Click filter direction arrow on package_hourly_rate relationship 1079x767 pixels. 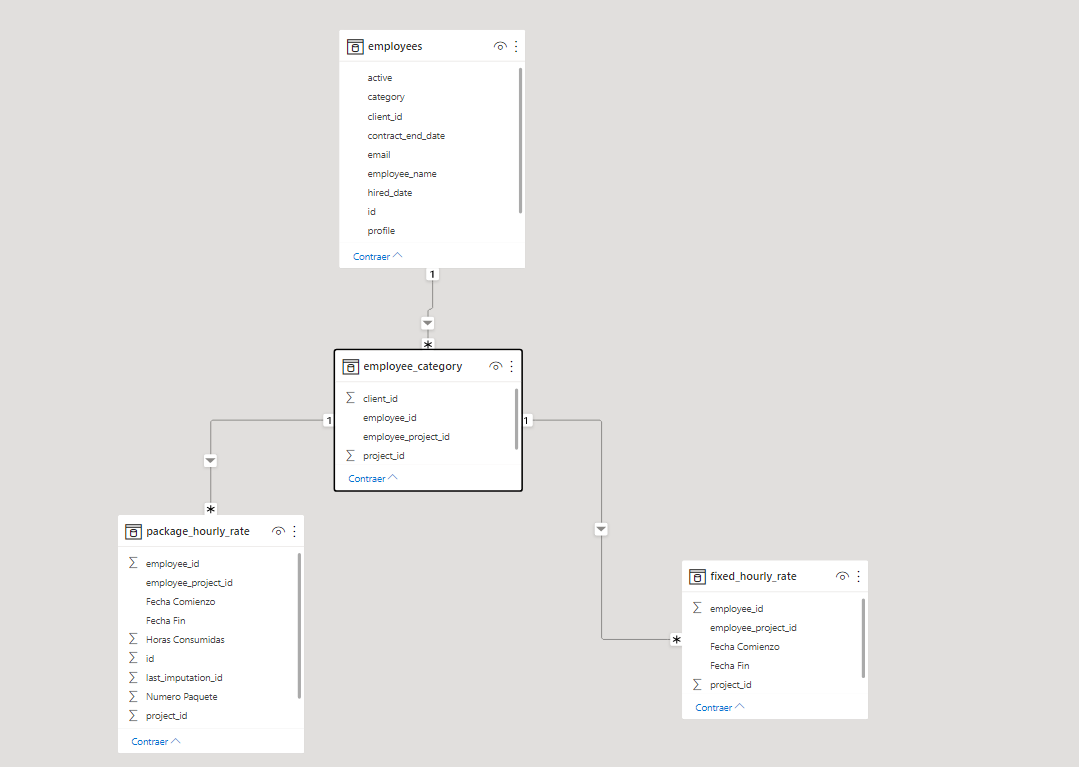click(211, 460)
